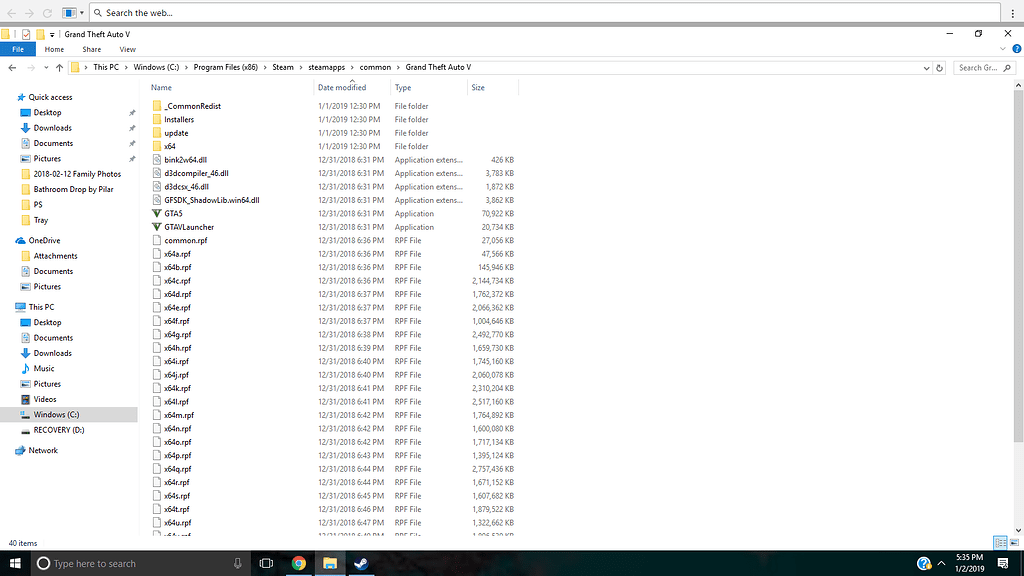Screen dimensions: 1024x576
Task: Click the properties icon in Quick Access Toolbar
Action: (25, 34)
